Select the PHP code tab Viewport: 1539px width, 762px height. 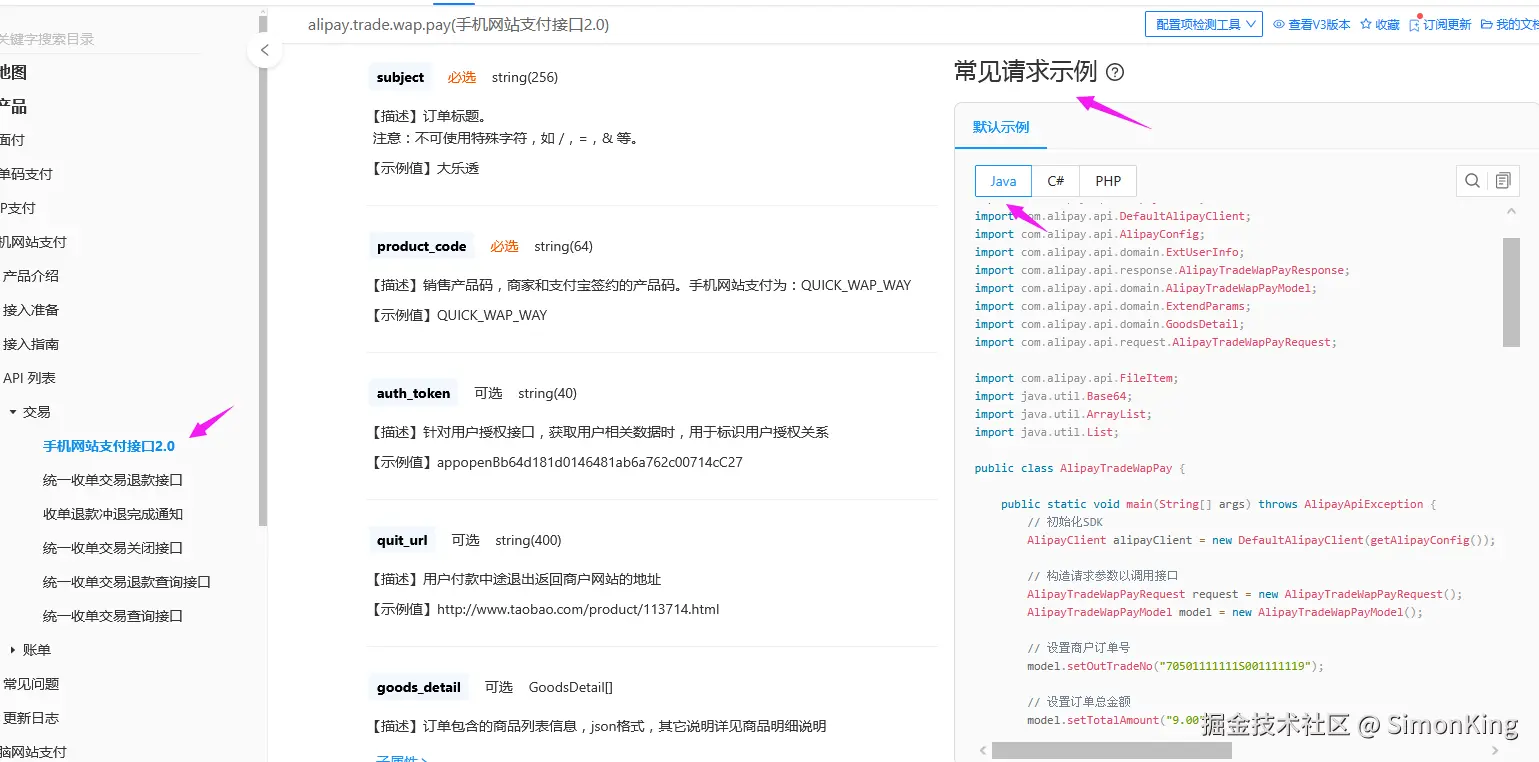pos(1108,181)
